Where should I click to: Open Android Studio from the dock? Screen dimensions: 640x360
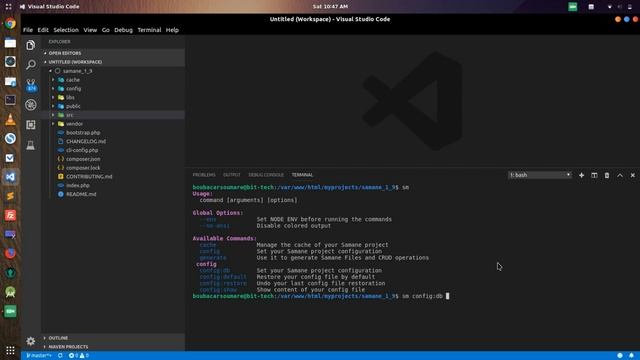pyautogui.click(x=10, y=292)
